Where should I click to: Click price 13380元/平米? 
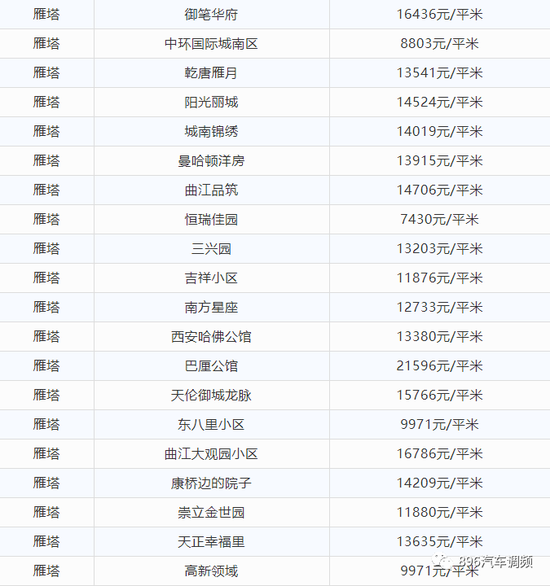(x=439, y=336)
